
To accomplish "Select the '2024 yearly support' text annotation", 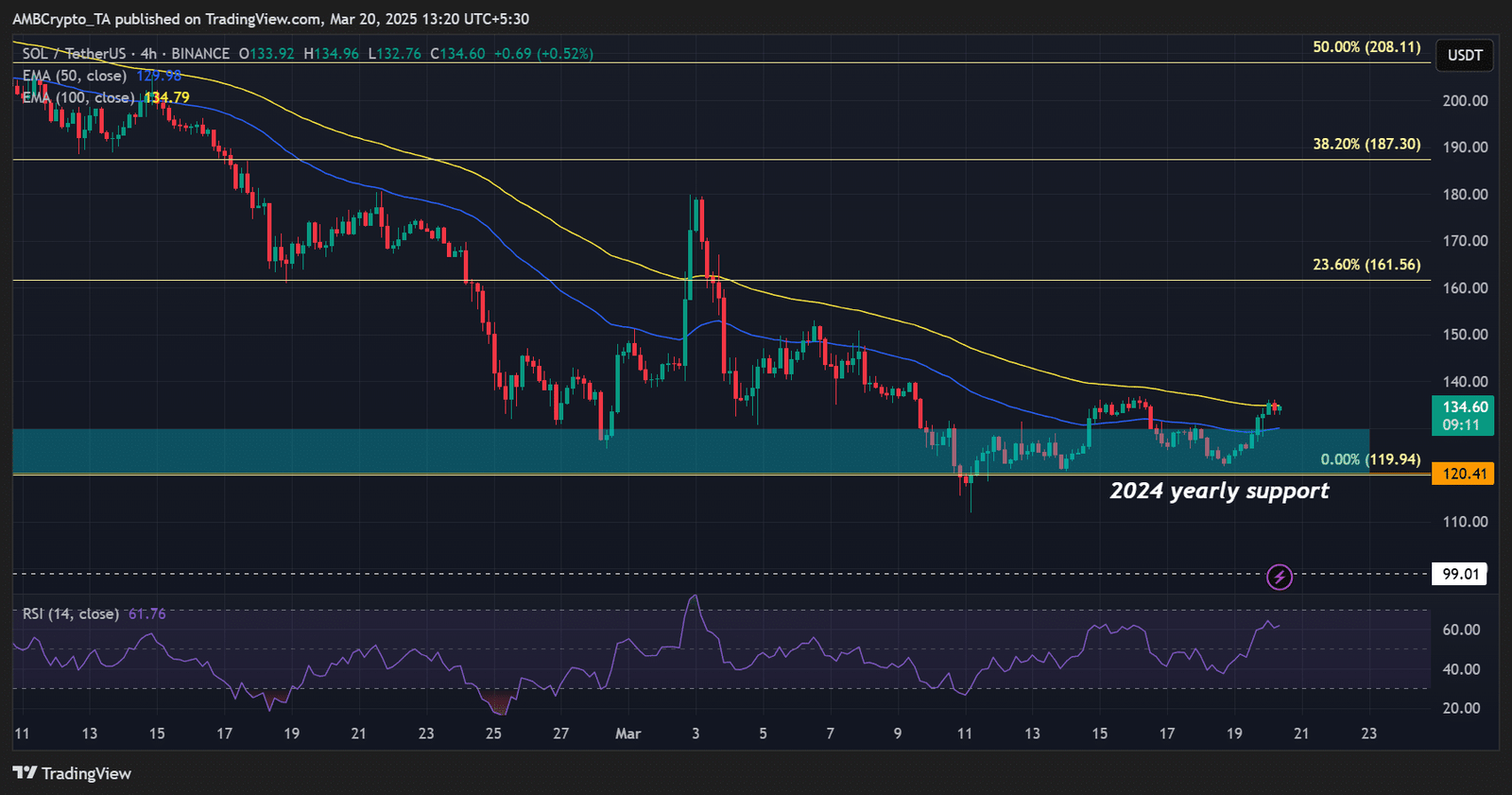I will pyautogui.click(x=1219, y=491).
